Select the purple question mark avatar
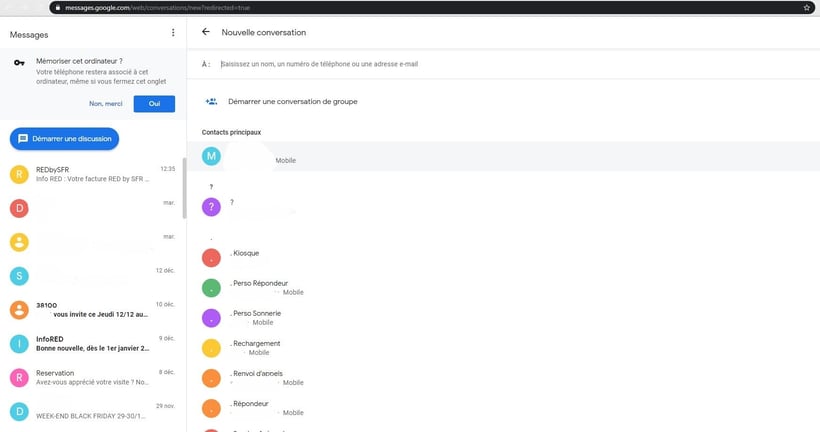Viewport: 820px width, 432px height. pos(211,207)
